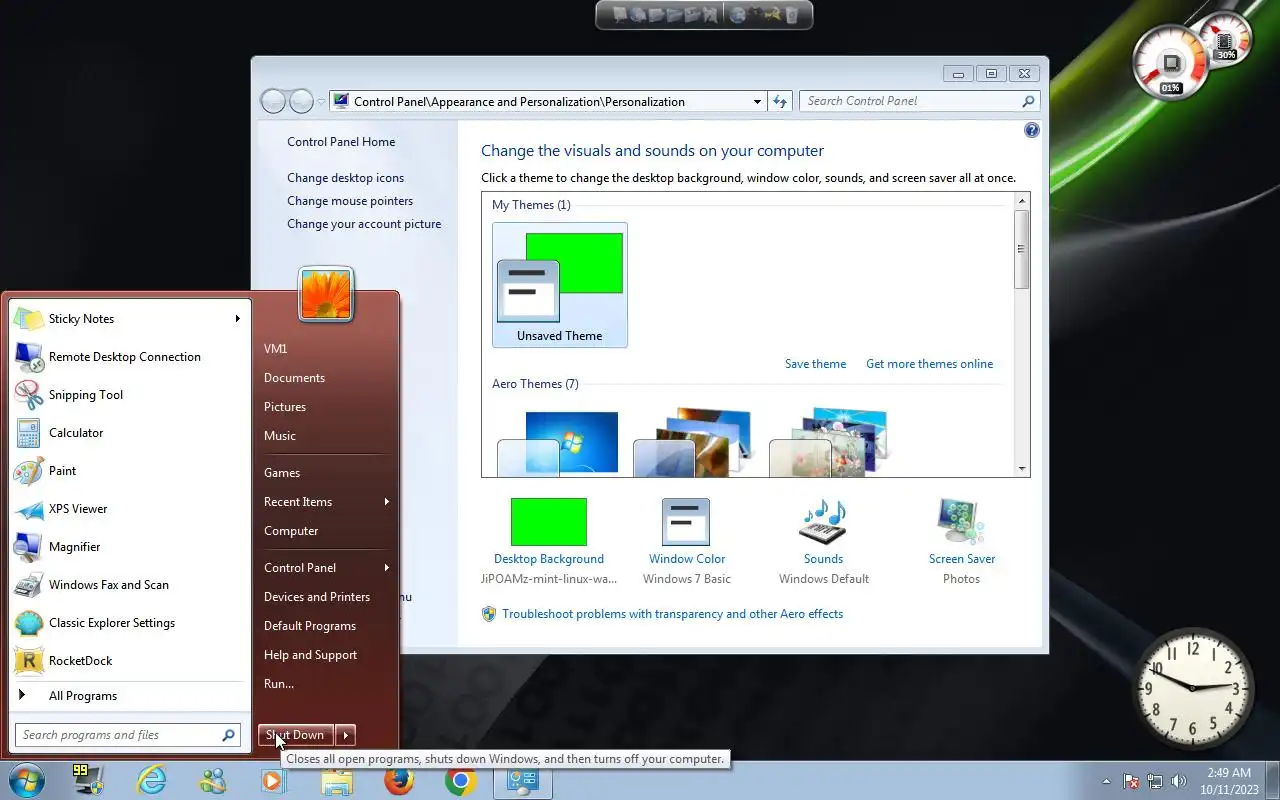Open Screen Saver settings icon
Image resolution: width=1280 pixels, height=800 pixels.
click(961, 522)
